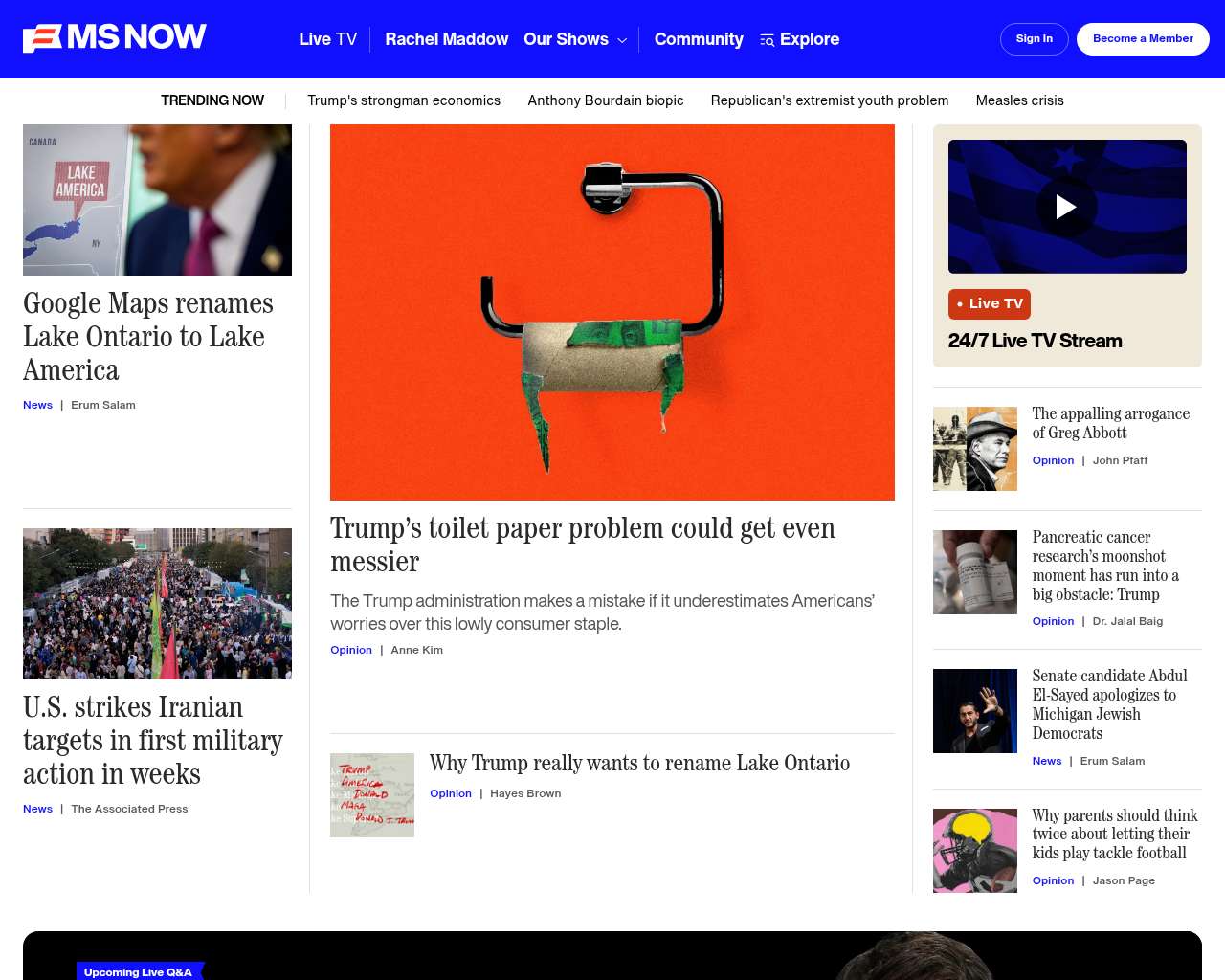Click the Explore search icon
Screen dimensions: 1225x980
[x=767, y=40]
